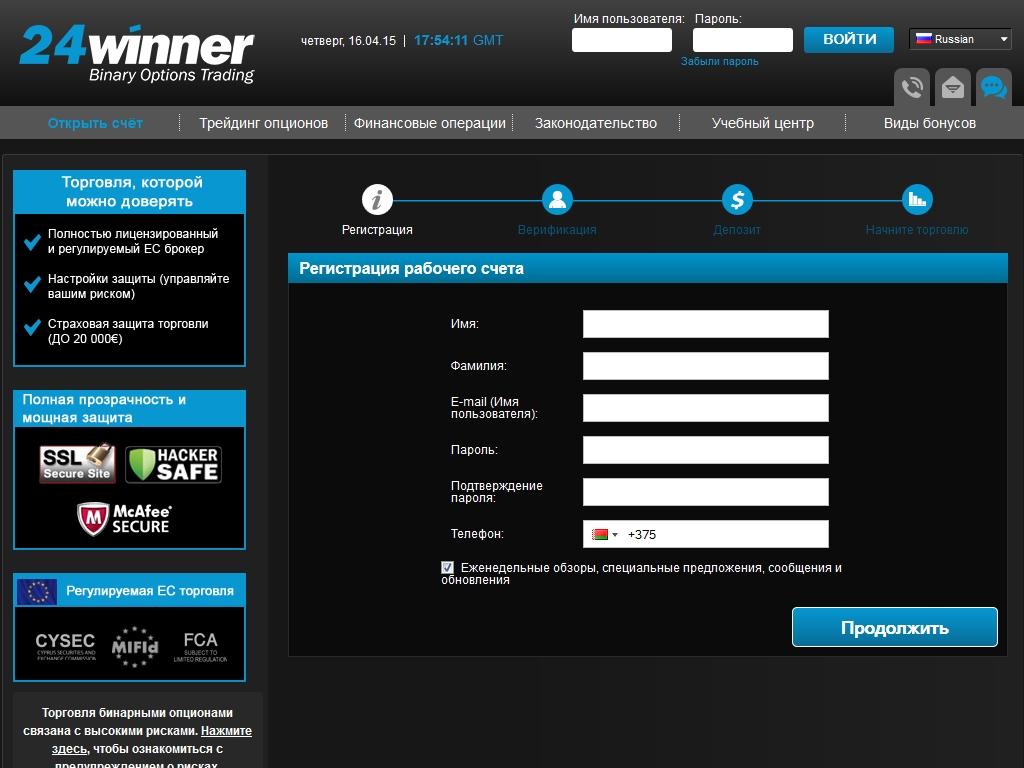The image size is (1024, 768).
Task: Click the Start Trading chart step icon
Action: [917, 200]
